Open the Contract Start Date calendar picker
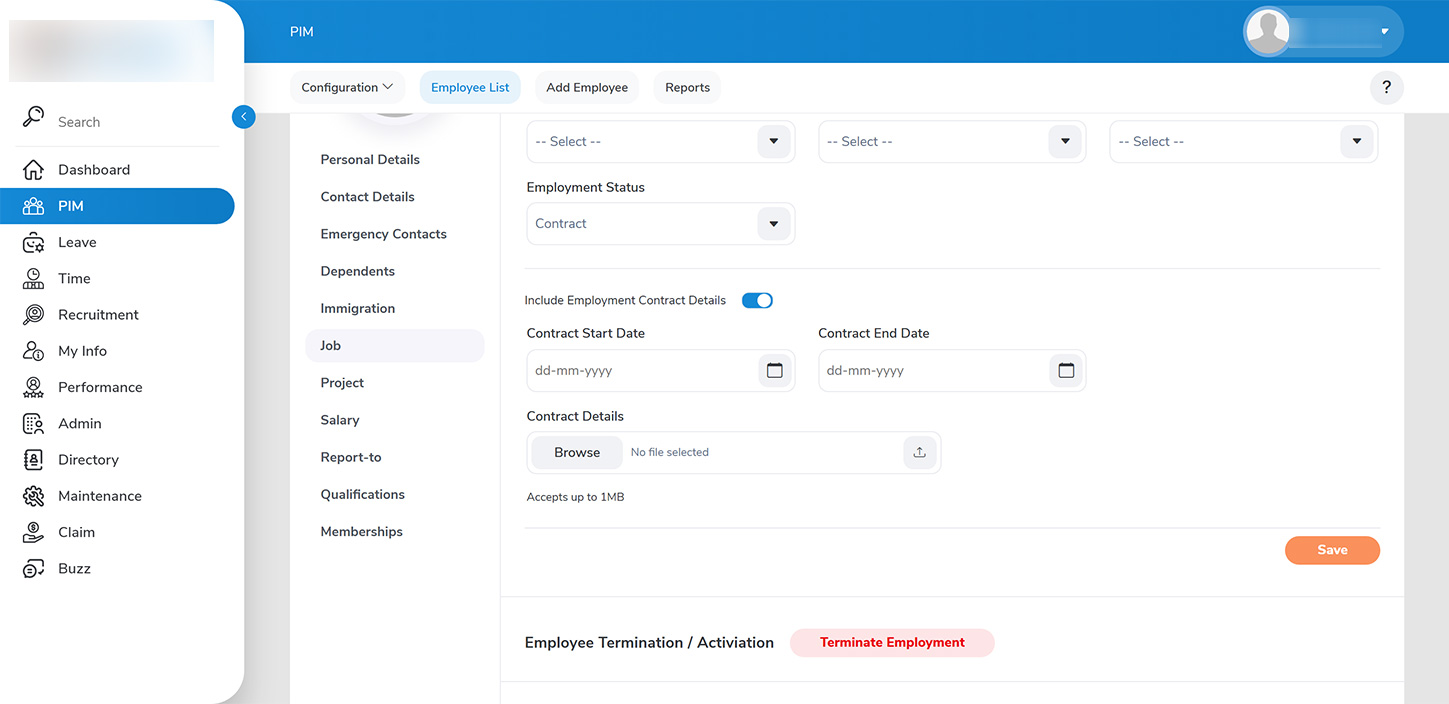Viewport: 1449px width, 704px height. pos(774,371)
